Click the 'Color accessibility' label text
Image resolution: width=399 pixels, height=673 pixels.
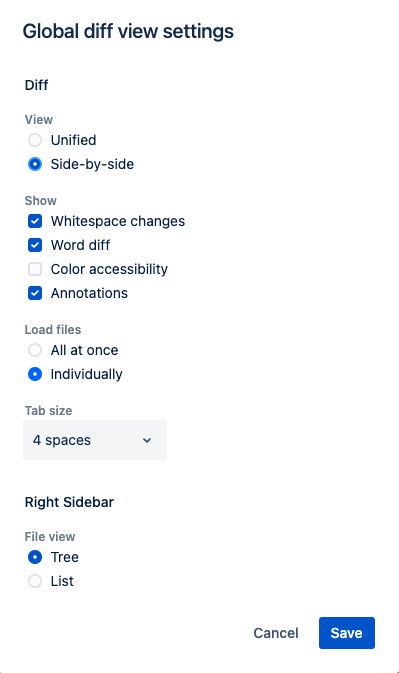[109, 269]
